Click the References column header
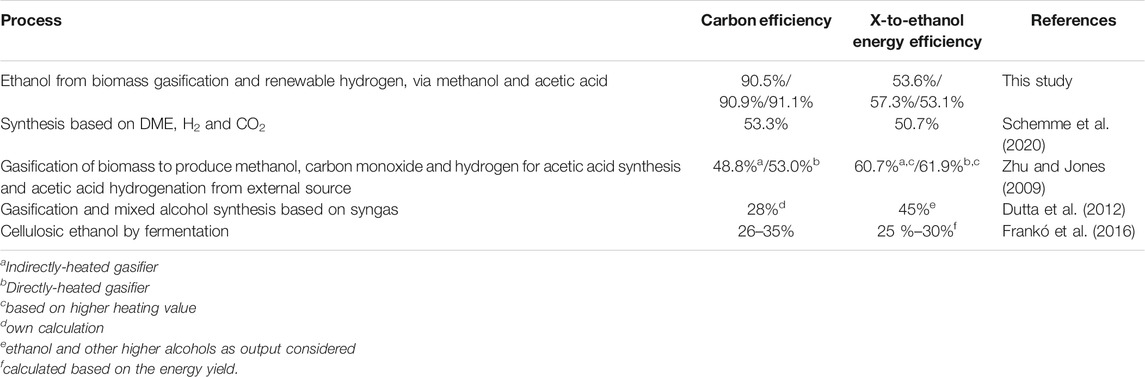 coord(1073,22)
